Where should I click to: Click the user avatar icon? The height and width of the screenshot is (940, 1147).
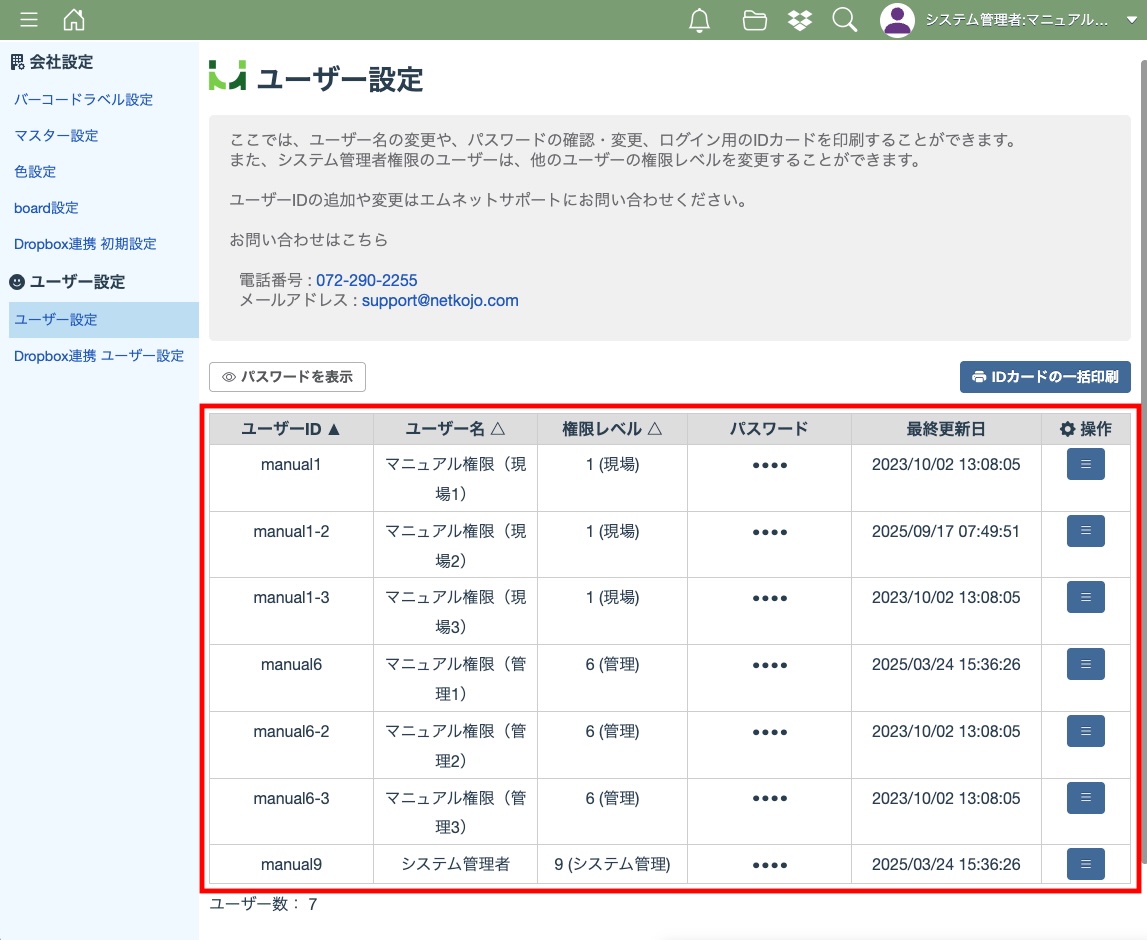[x=897, y=20]
